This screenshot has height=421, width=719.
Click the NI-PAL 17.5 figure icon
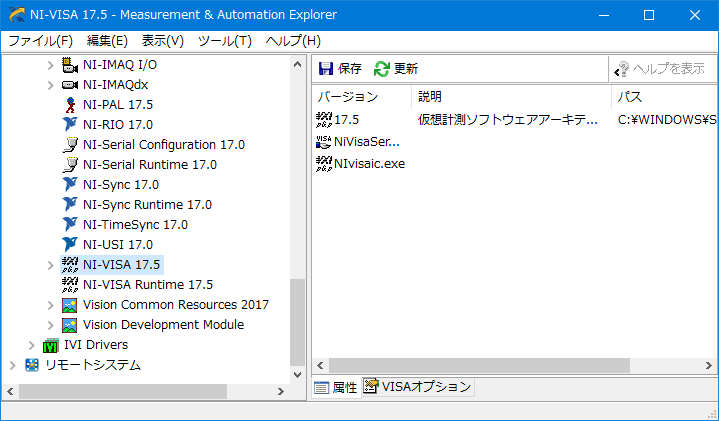click(70, 105)
